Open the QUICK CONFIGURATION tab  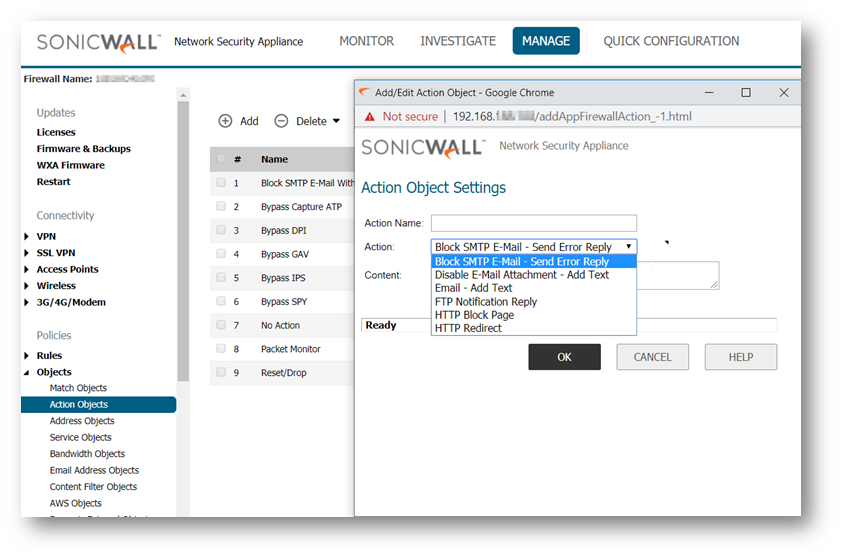(x=671, y=41)
